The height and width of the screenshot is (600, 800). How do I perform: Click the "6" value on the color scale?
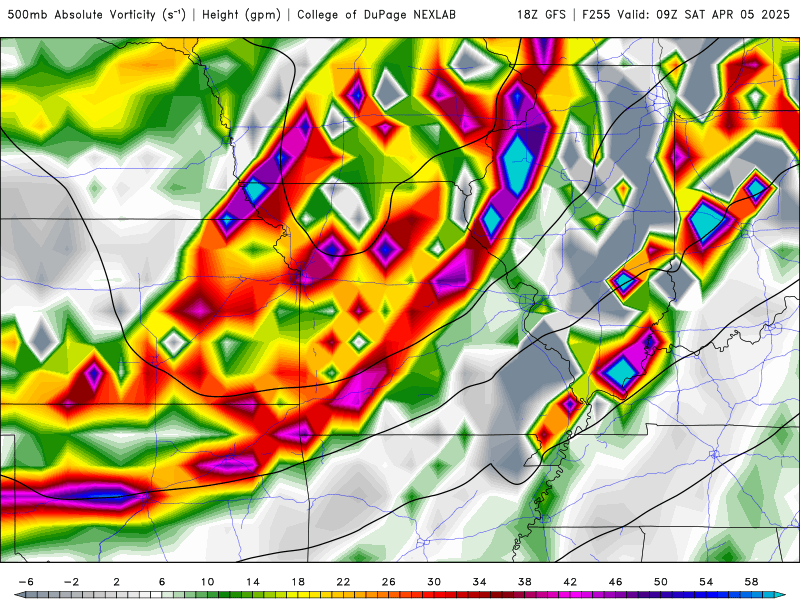(x=162, y=582)
